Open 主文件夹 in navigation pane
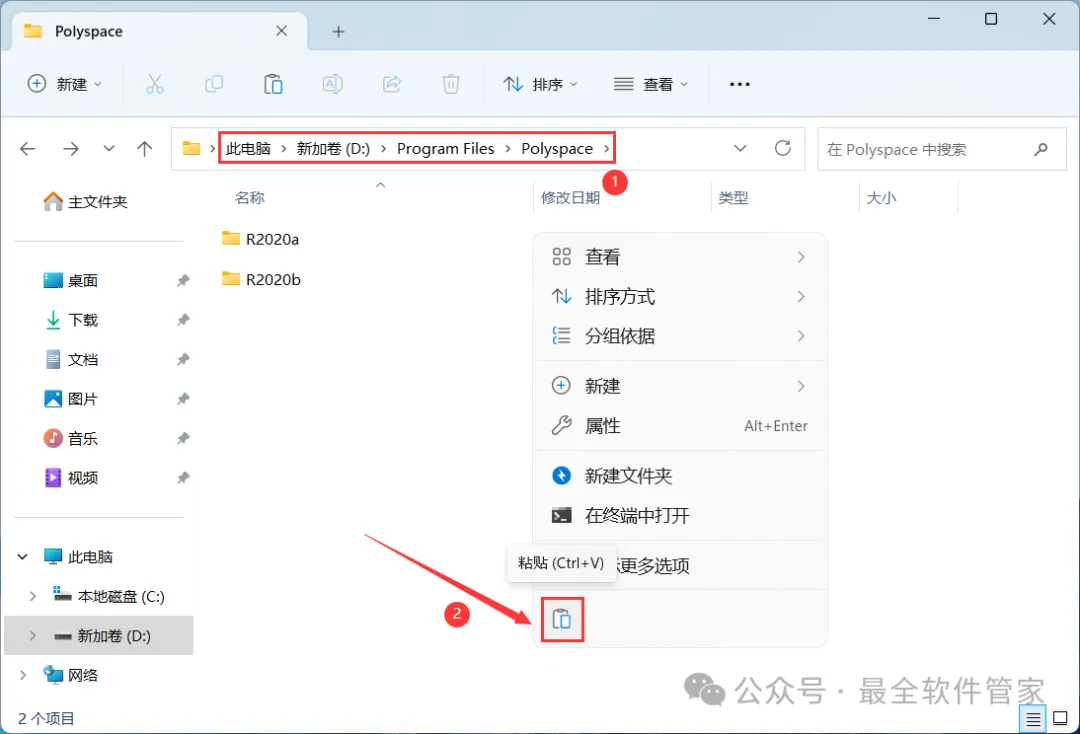The height and width of the screenshot is (734, 1080). [85, 201]
